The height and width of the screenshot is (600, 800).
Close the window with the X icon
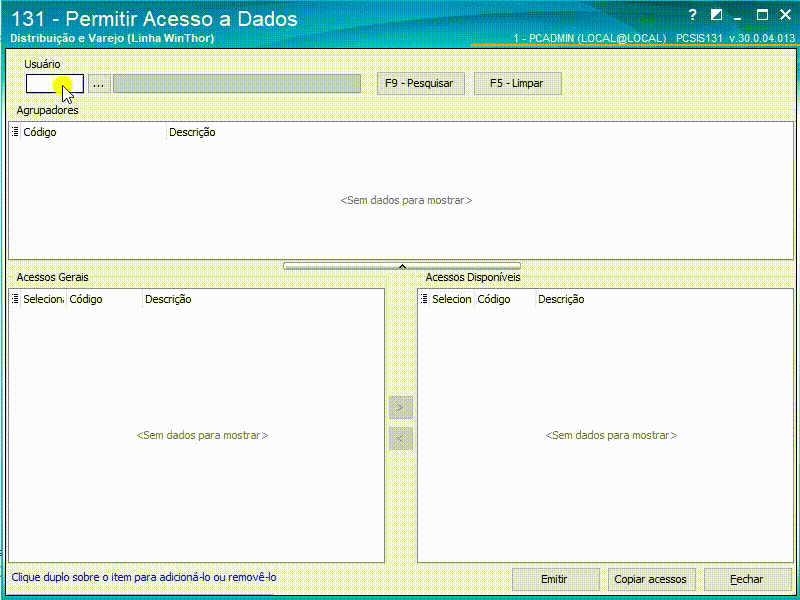click(x=785, y=15)
